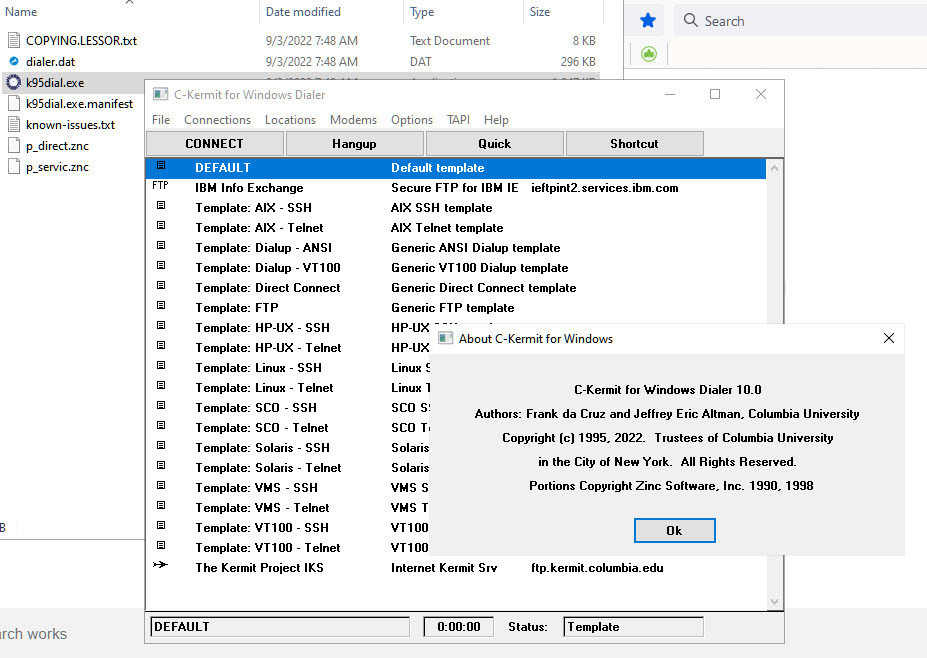Open the Options menu

pos(411,119)
